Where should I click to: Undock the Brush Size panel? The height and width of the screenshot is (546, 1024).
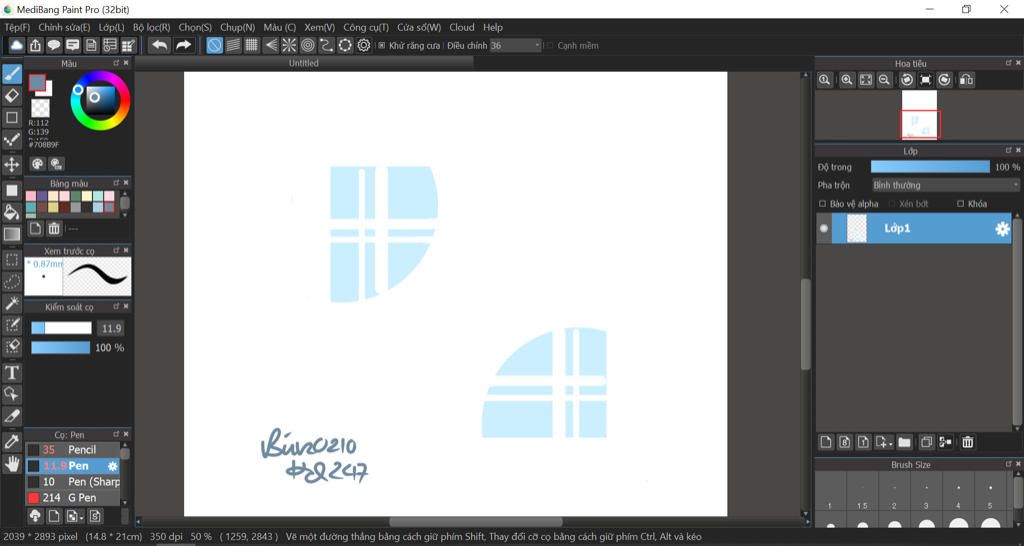[x=1008, y=464]
